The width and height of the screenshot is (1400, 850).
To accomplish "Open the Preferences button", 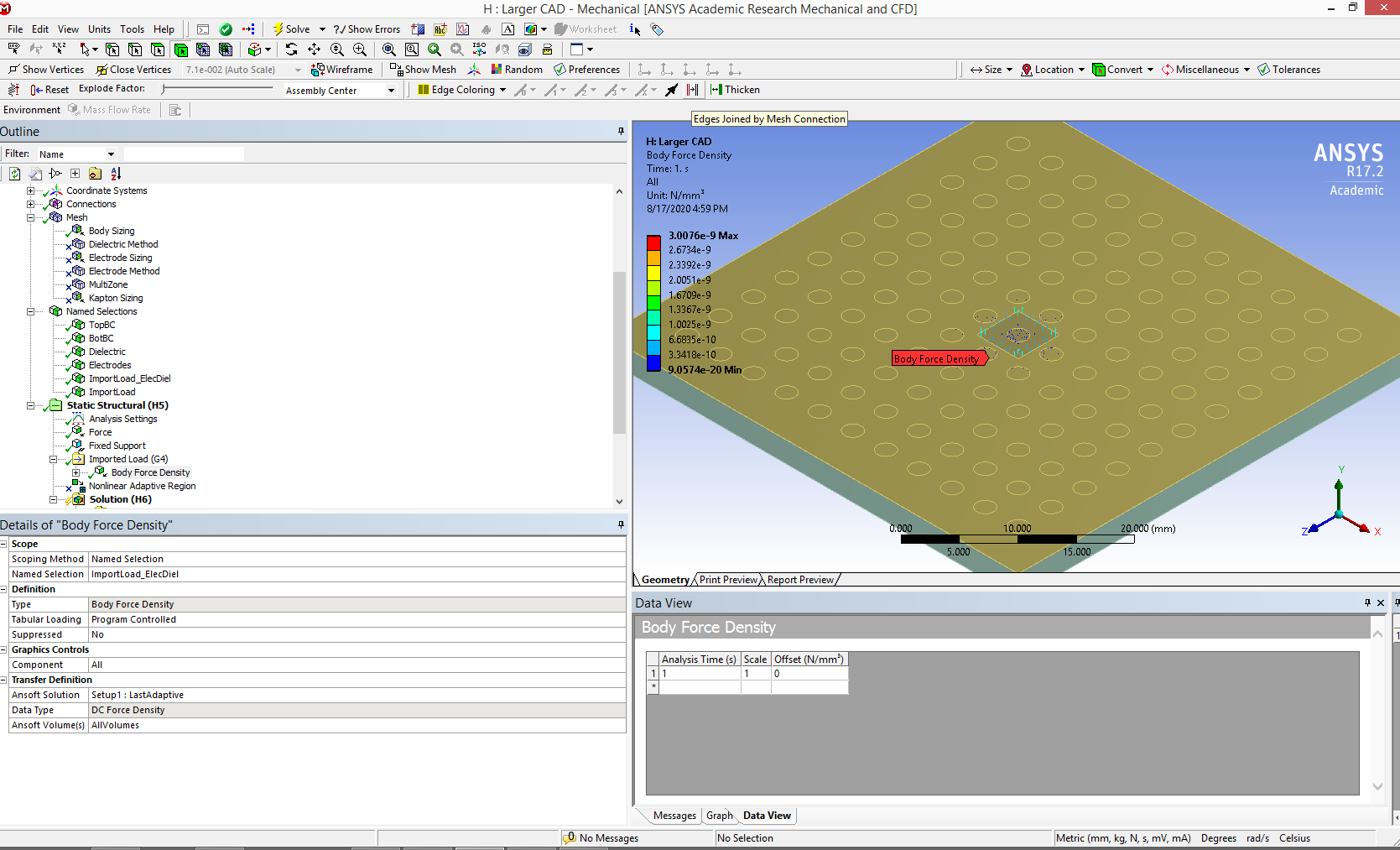I will 586,70.
